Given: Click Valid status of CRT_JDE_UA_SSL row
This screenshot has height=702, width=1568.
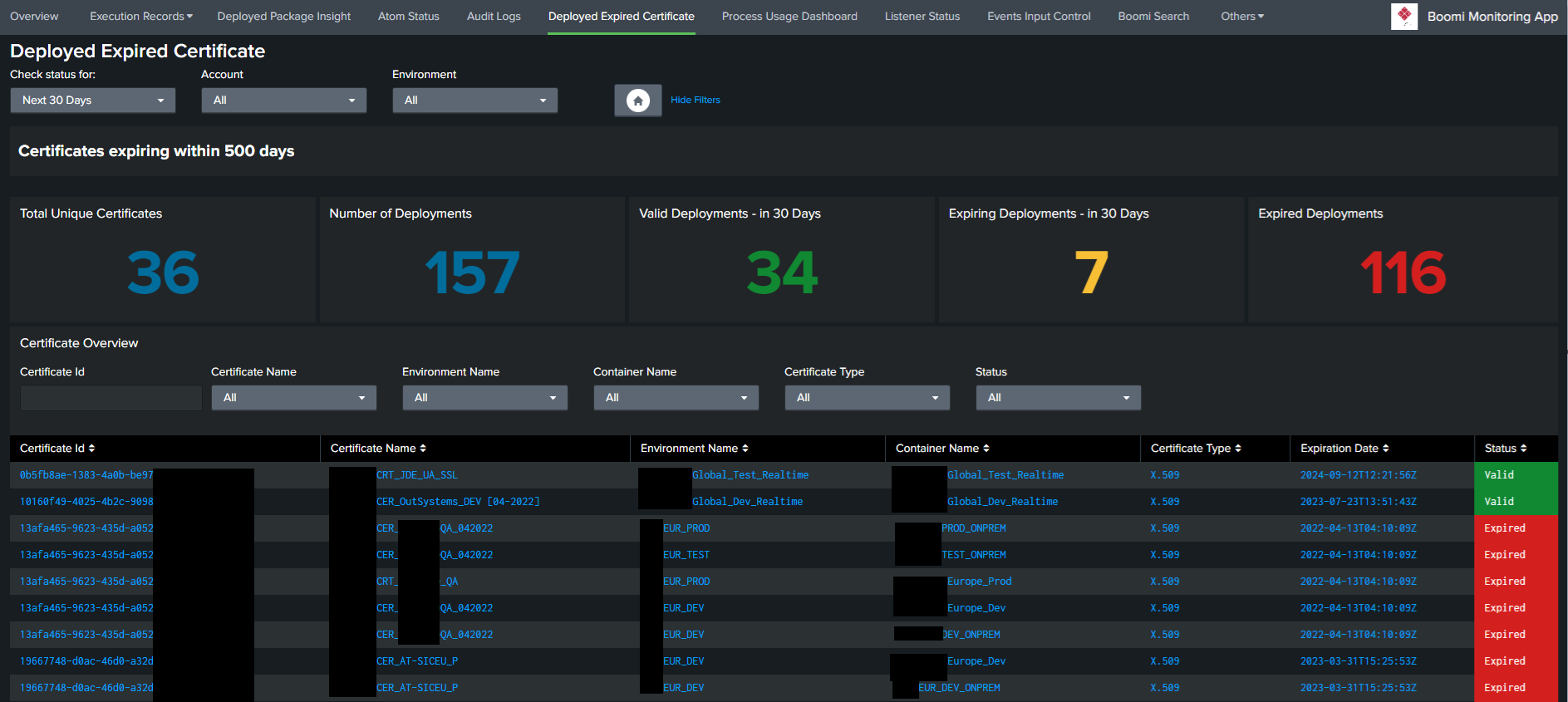Looking at the screenshot, I should [x=1516, y=475].
